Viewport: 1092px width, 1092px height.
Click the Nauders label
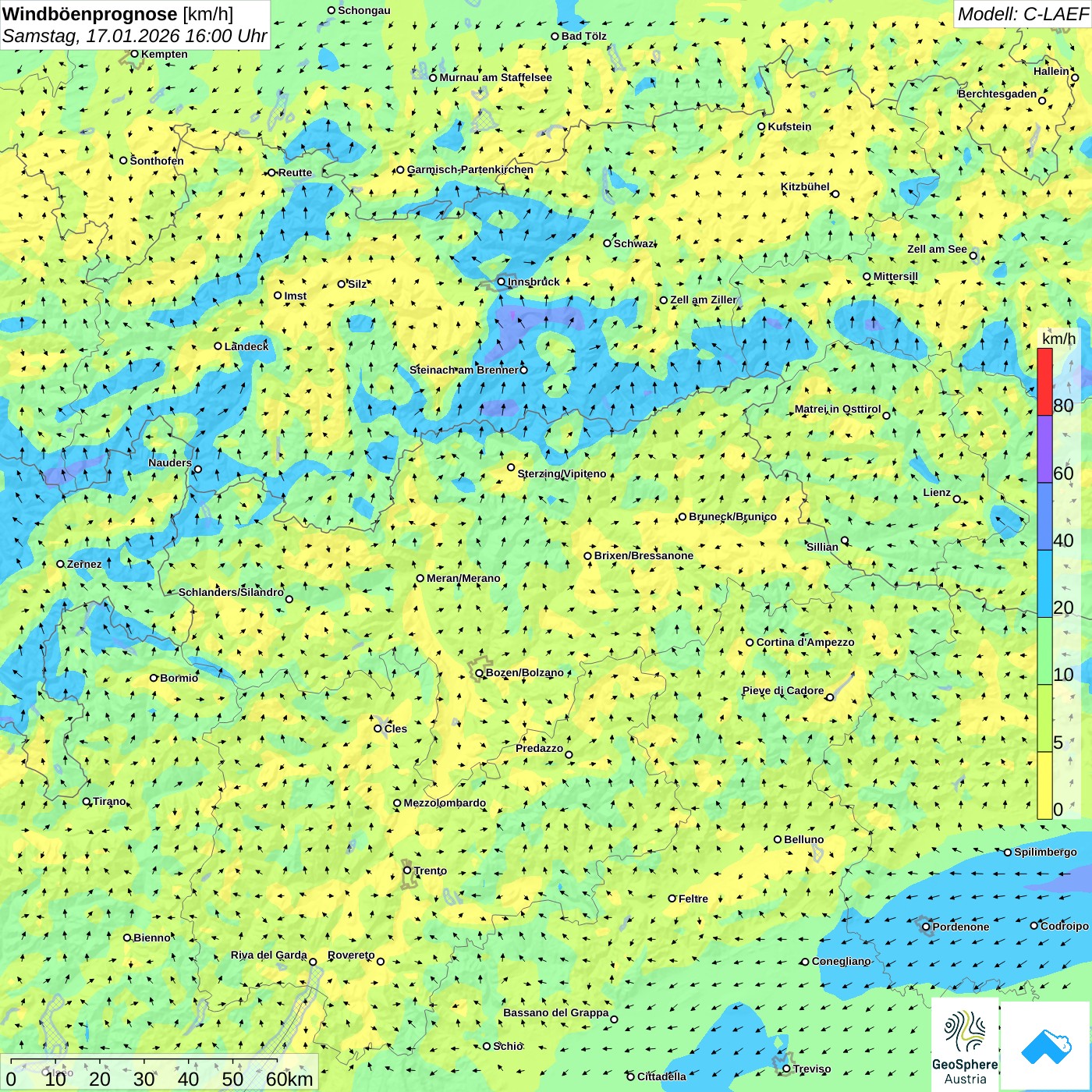point(170,463)
